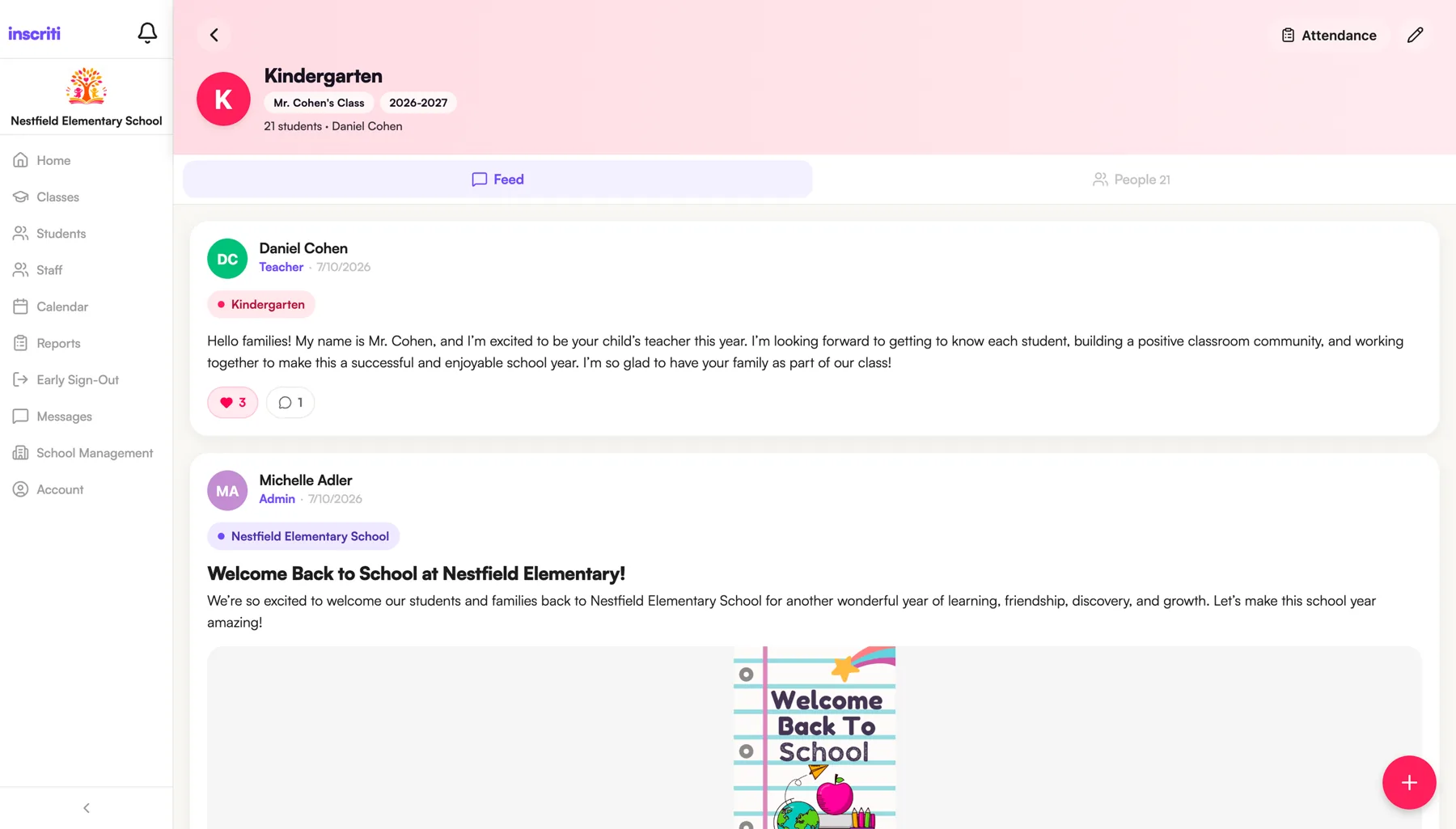Switch to the People 21 tab
Screen dimensions: 1456x829
pyautogui.click(x=1131, y=180)
